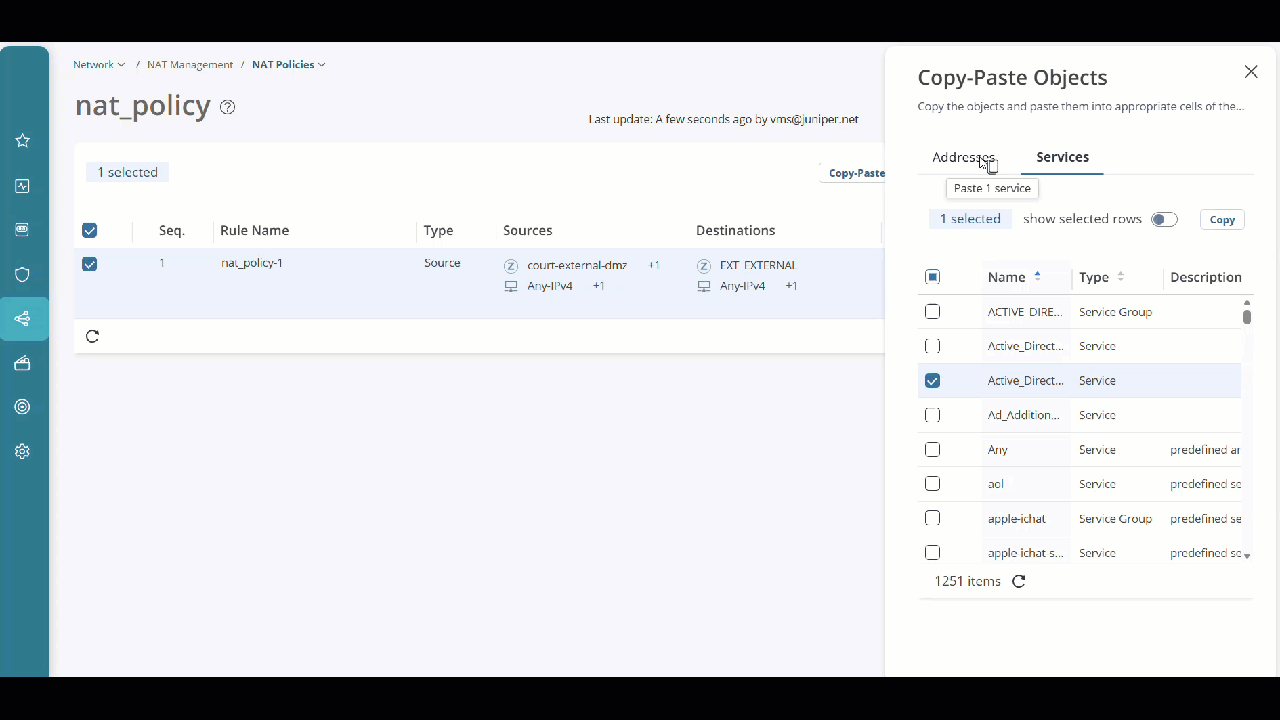Click address icon beside source Any-IPv4

511,287
